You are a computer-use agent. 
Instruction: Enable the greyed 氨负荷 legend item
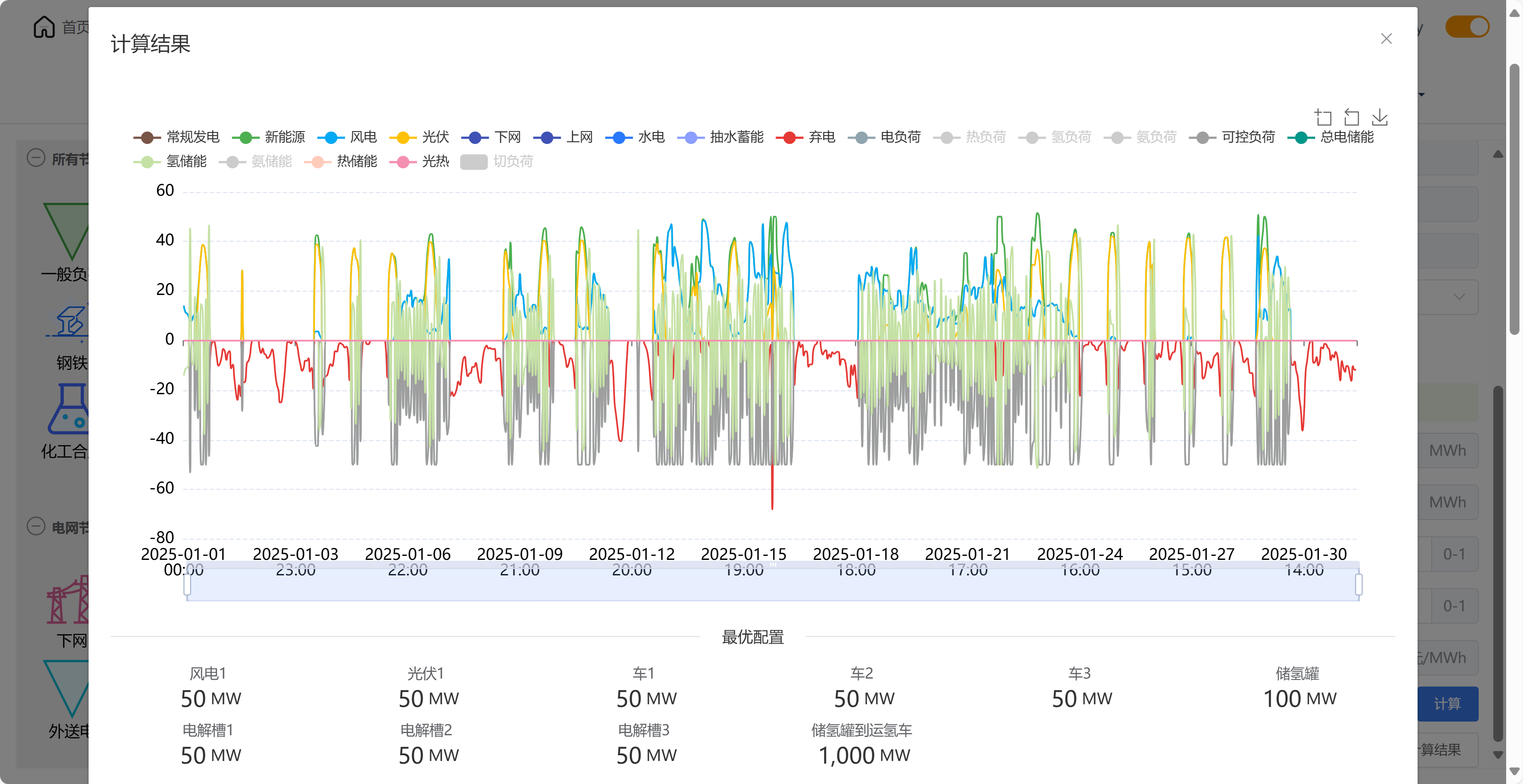coord(1140,137)
